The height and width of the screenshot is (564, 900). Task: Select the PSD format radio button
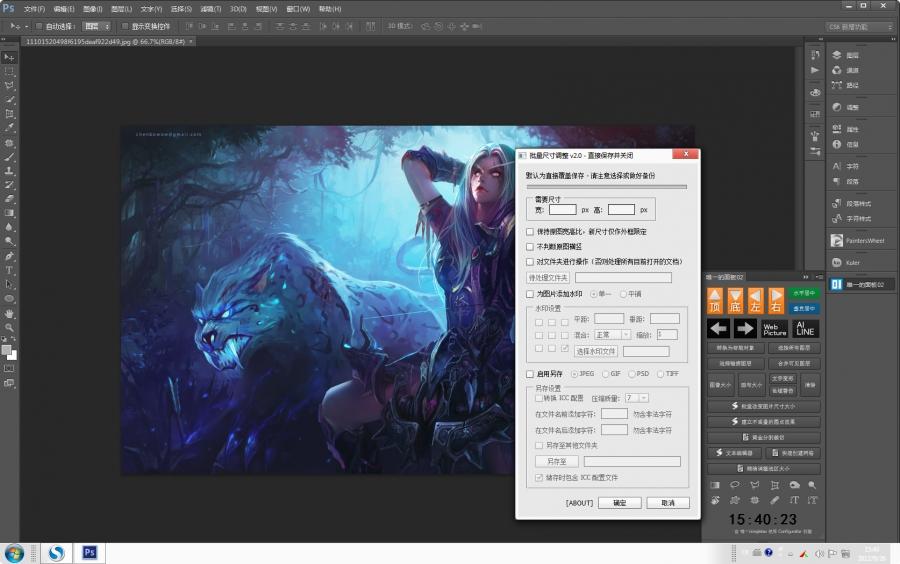click(x=631, y=374)
